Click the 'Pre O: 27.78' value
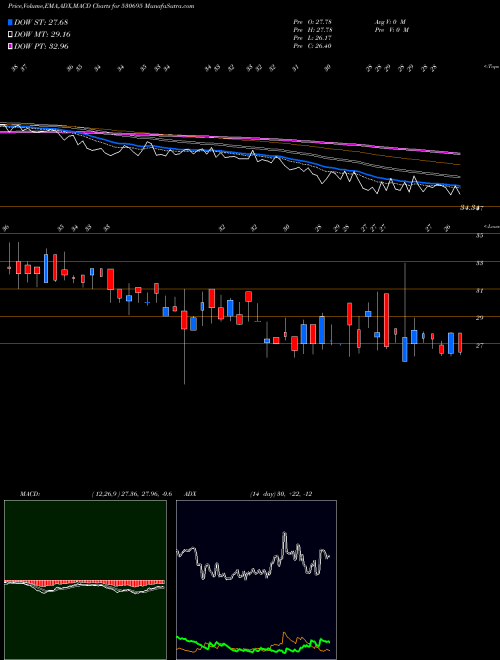The height and width of the screenshot is (660, 500). (313, 22)
